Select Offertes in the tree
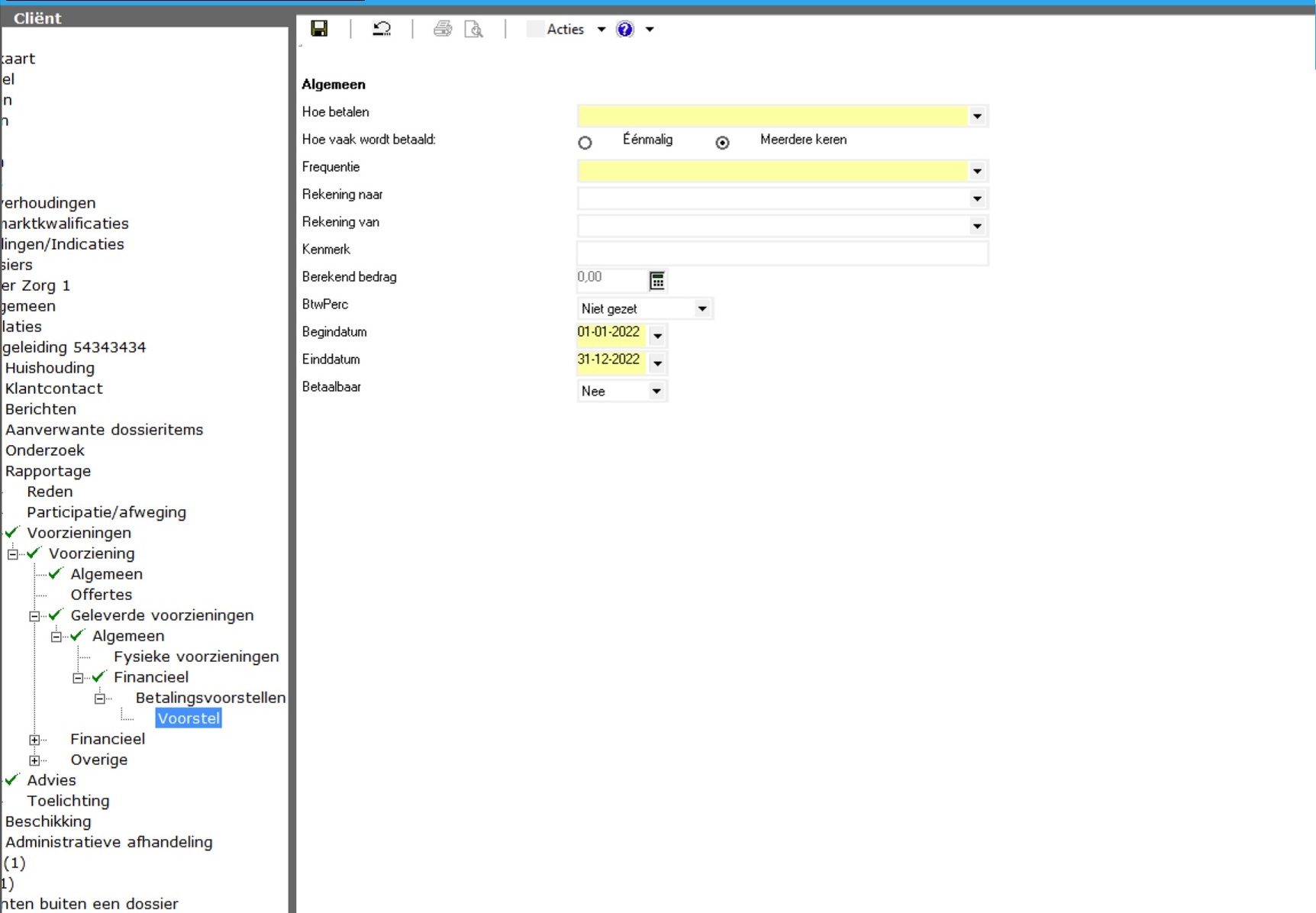This screenshot has height=913, width=1316. click(101, 595)
